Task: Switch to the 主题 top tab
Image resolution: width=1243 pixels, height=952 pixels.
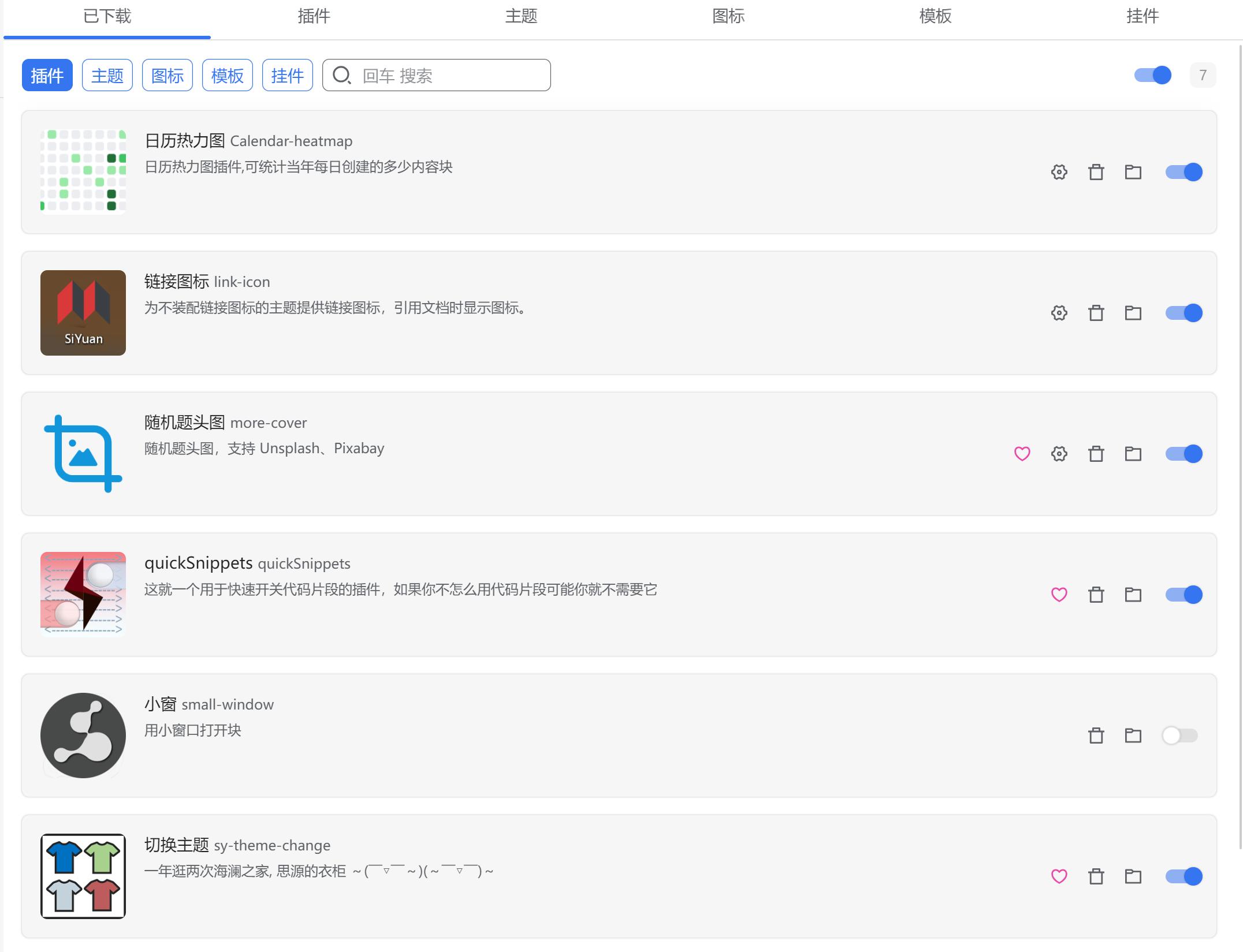Action: click(x=521, y=16)
